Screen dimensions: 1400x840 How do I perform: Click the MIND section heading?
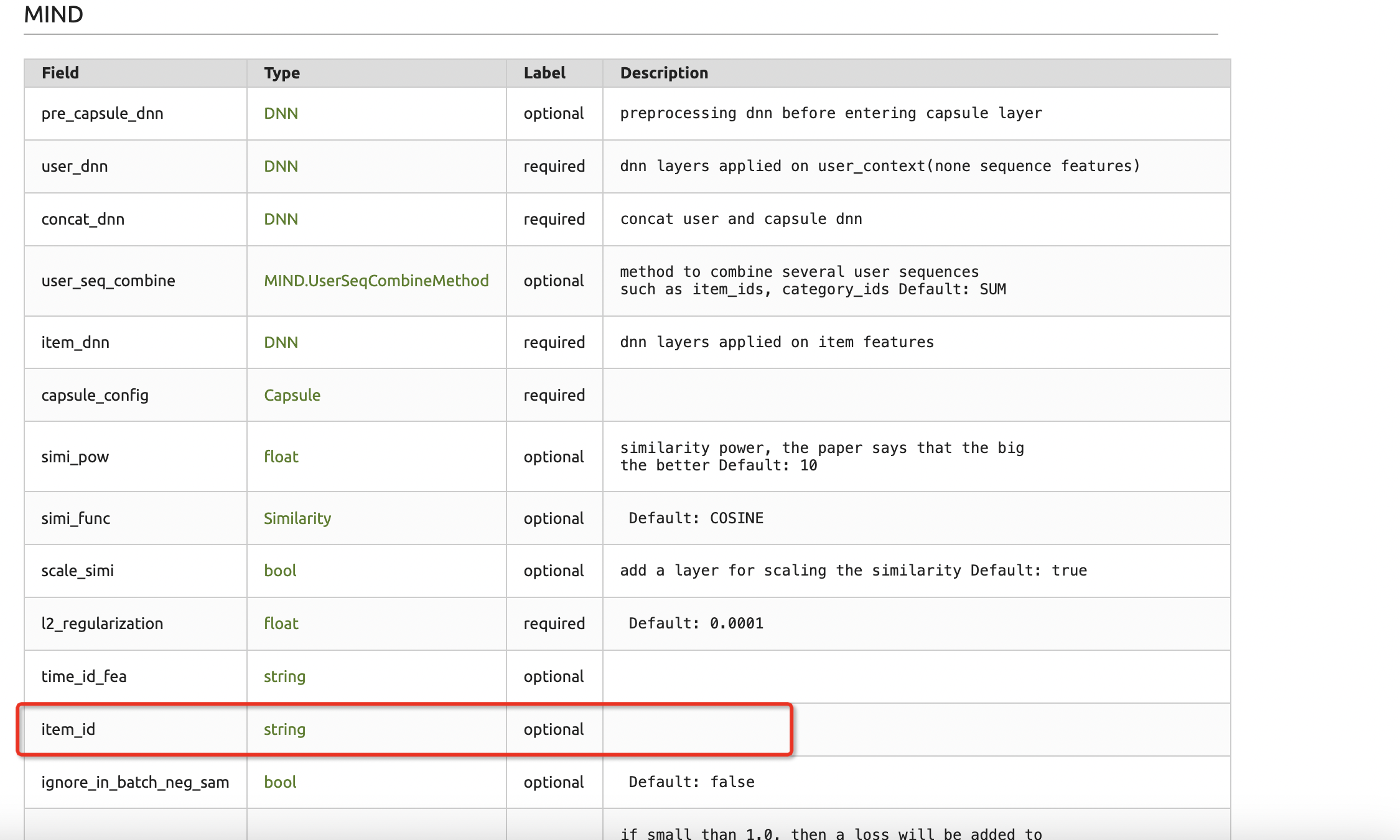54,14
